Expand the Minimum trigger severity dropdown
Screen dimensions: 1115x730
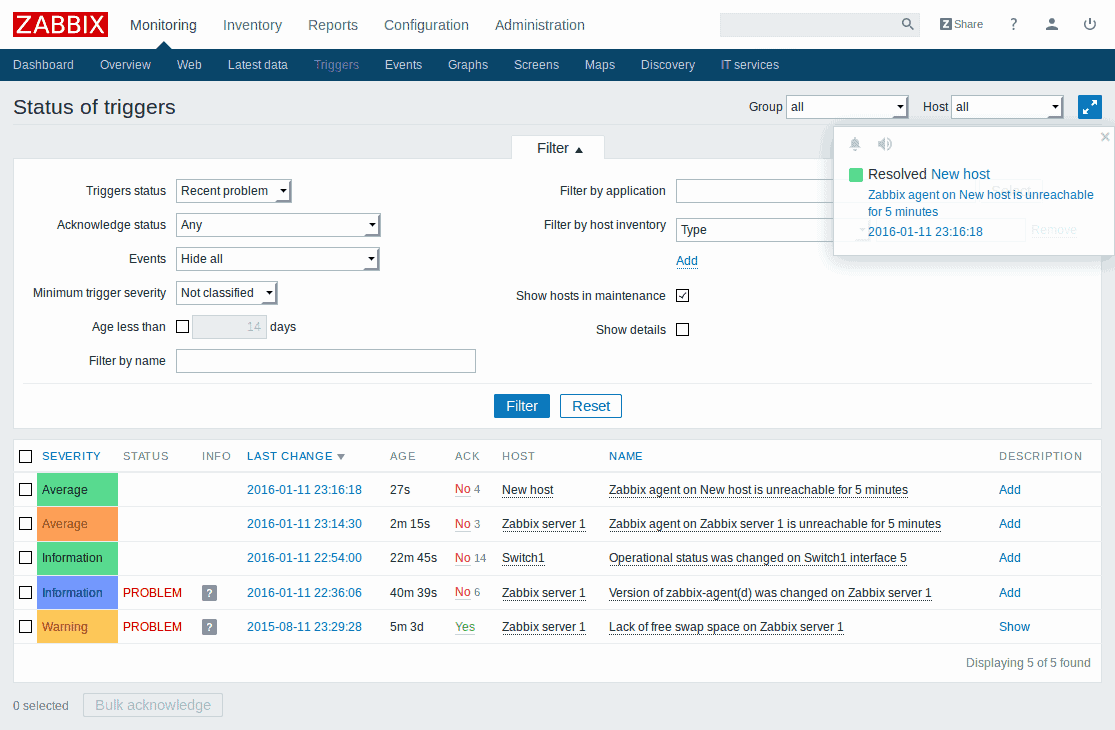coord(226,293)
